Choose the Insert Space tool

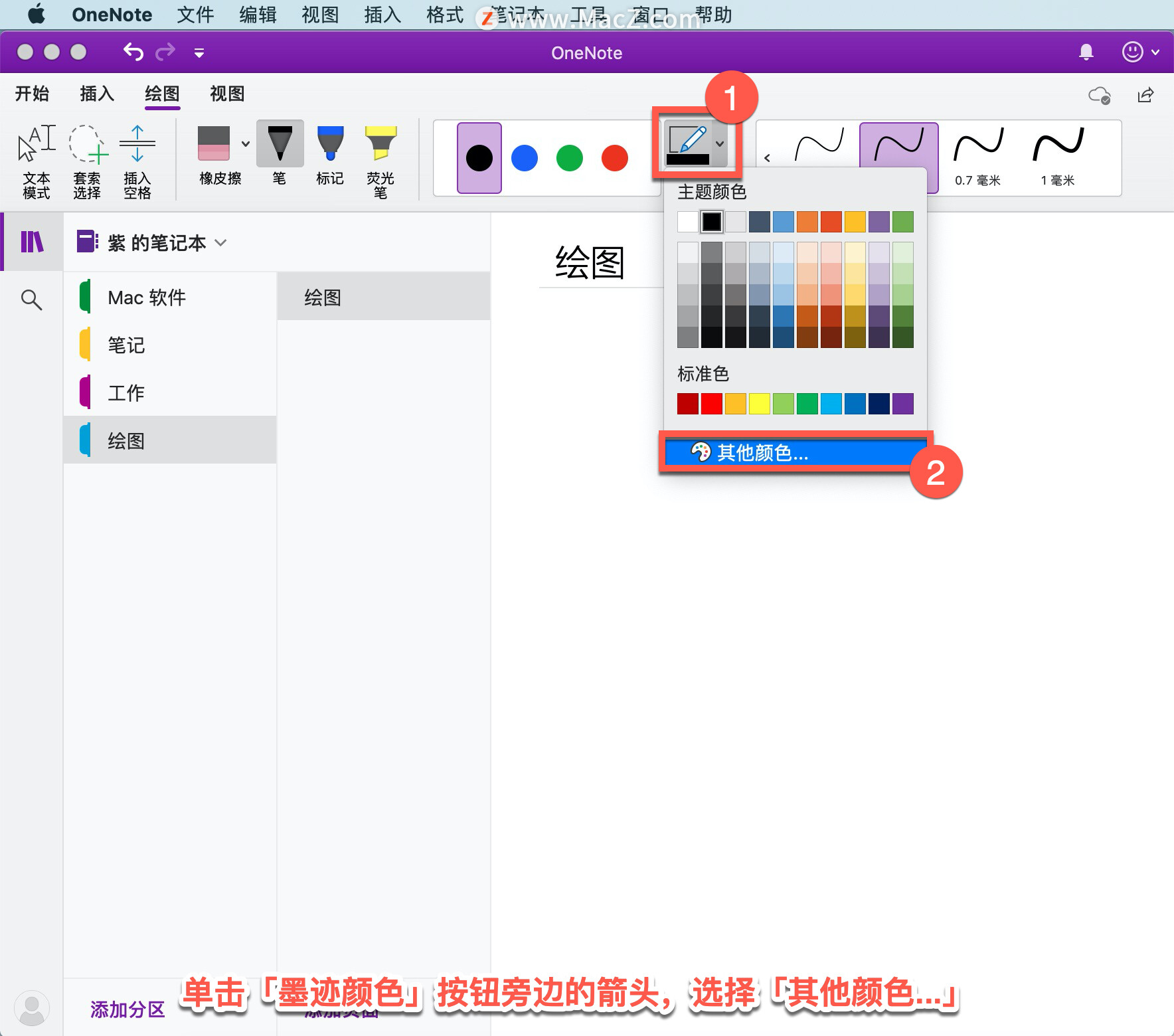coord(137,161)
